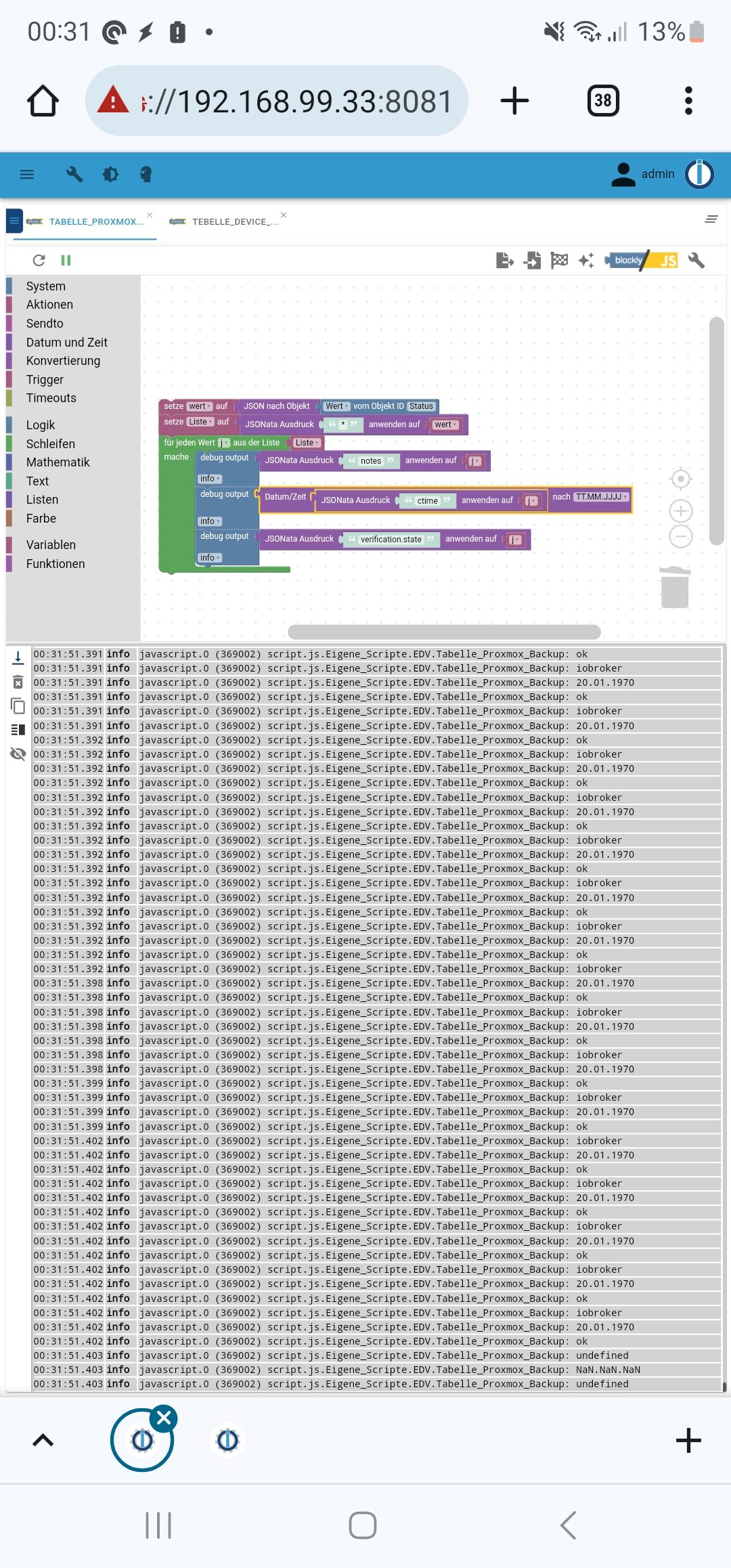Viewport: 731px width, 1568px height.
Task: Toggle the script list sidebar button
Action: pos(14,221)
